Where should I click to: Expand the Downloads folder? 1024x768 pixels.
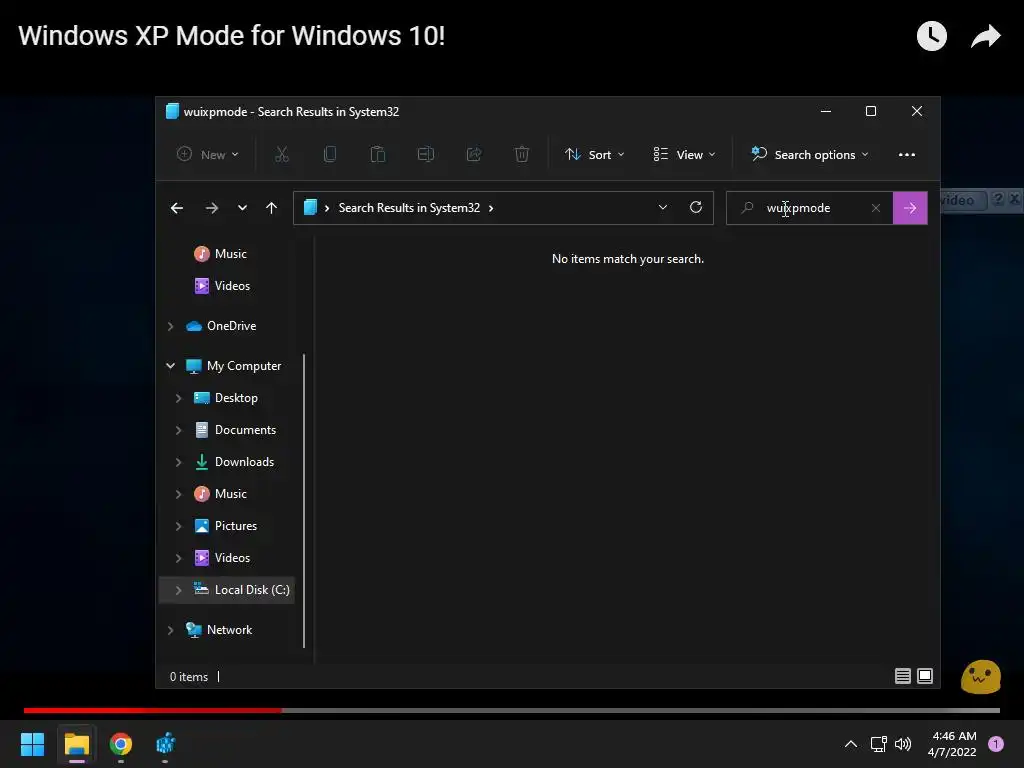point(178,462)
